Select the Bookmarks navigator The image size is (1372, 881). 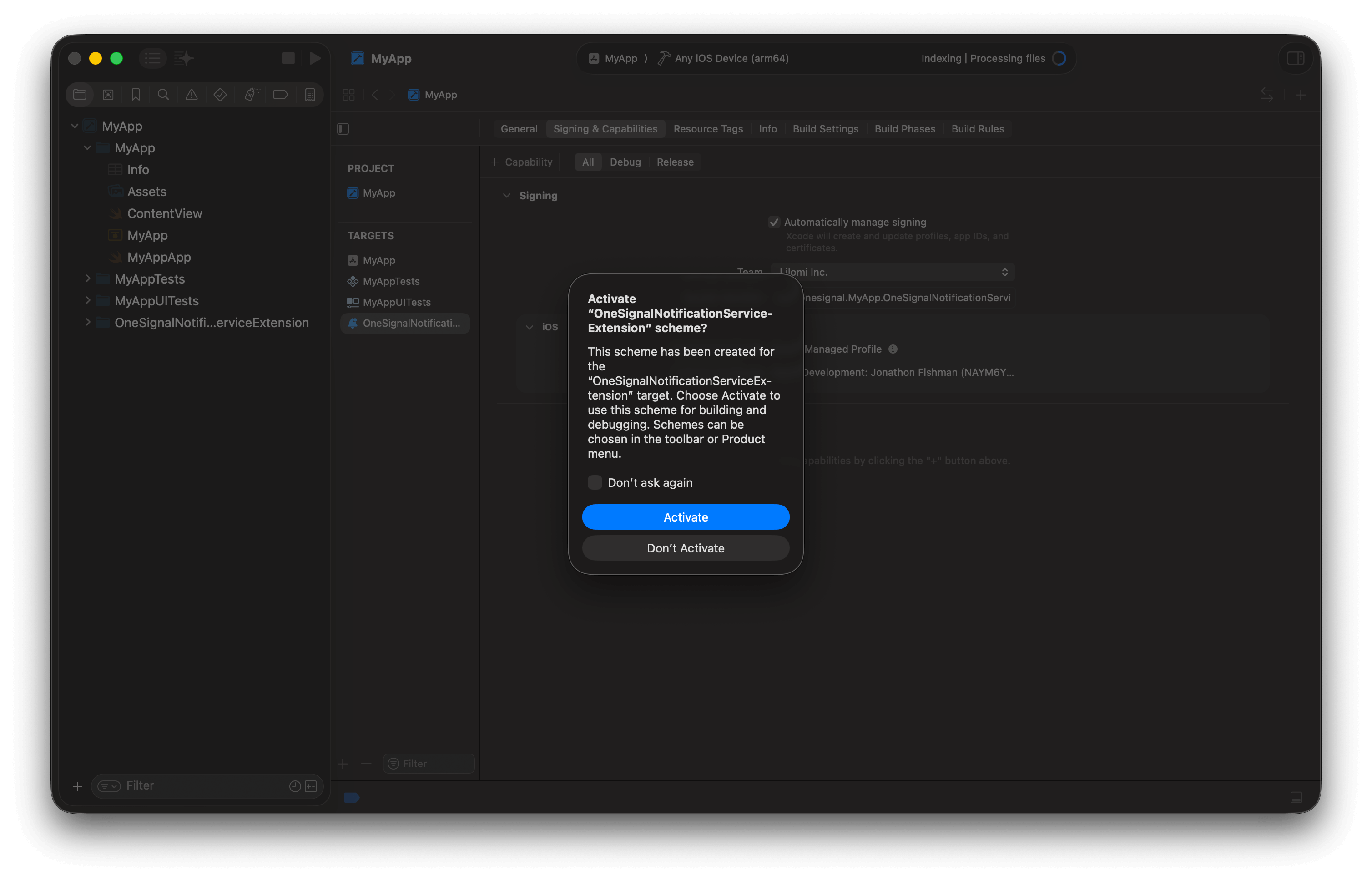tap(136, 94)
